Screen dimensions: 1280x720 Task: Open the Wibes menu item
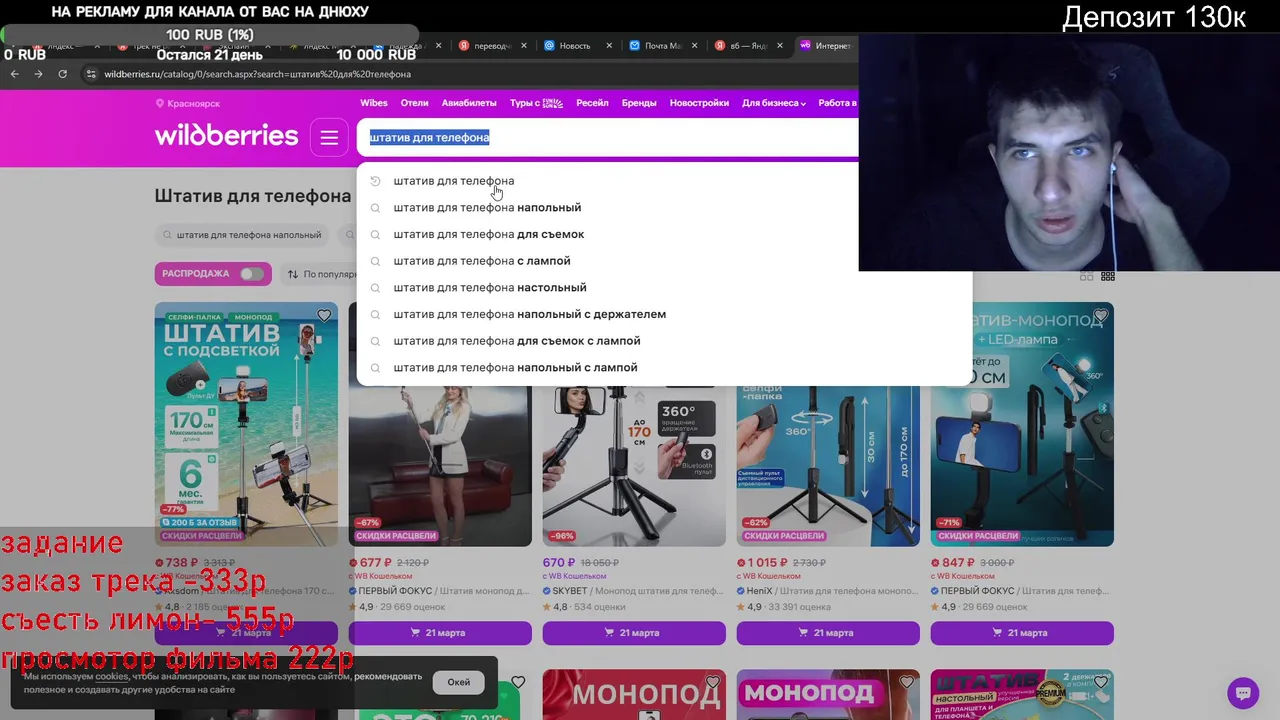374,103
